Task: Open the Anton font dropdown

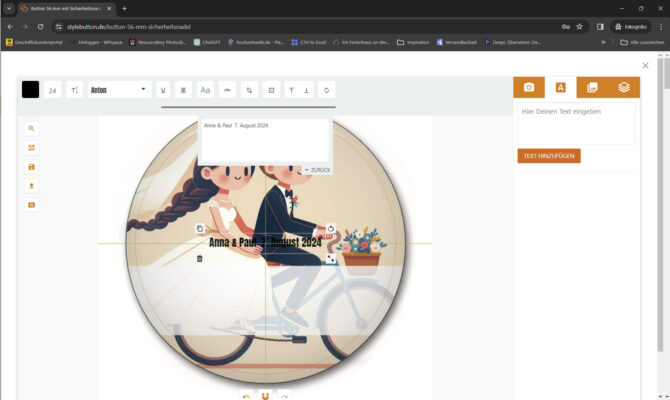Action: coord(119,90)
